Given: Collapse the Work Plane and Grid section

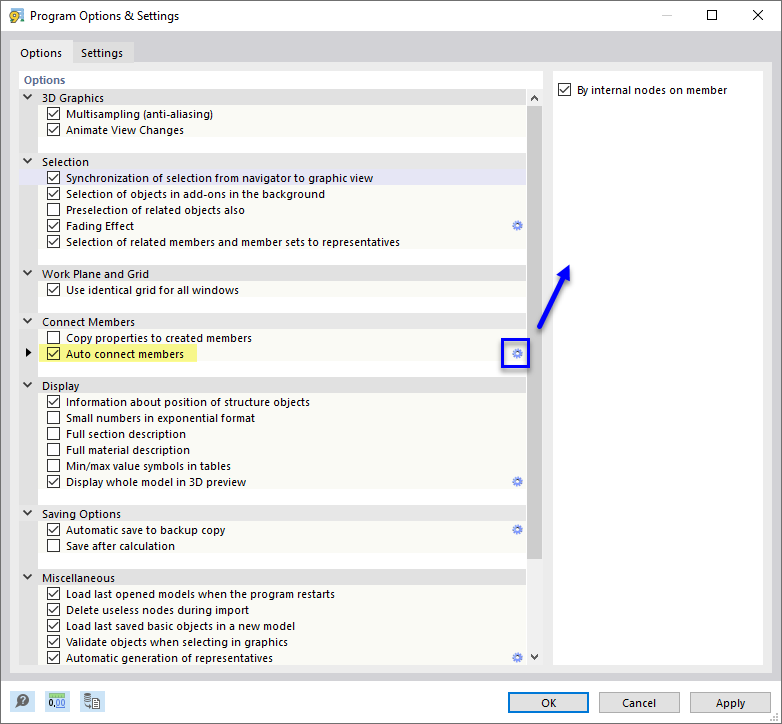Looking at the screenshot, I should (28, 273).
